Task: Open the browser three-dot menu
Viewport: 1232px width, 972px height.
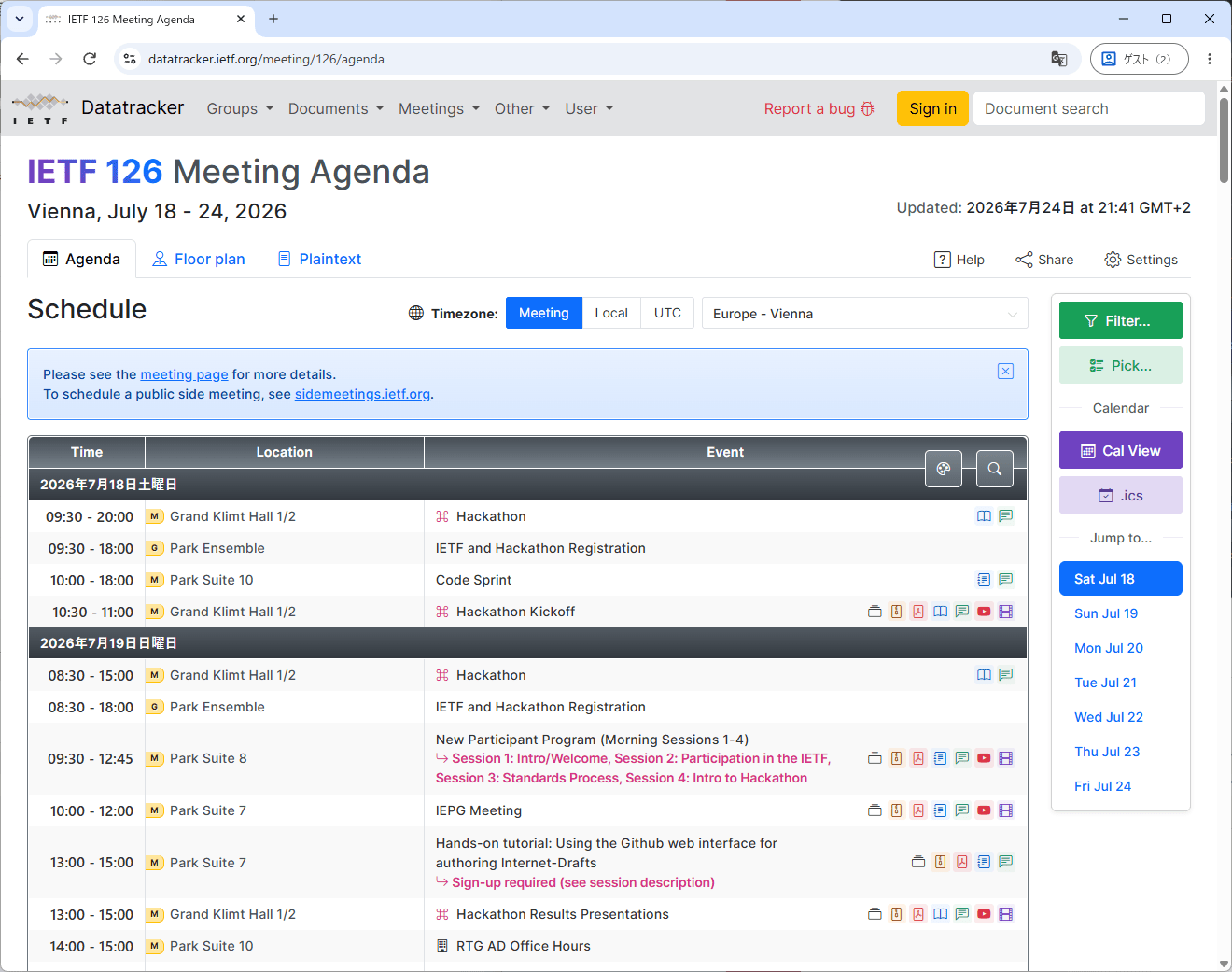Action: click(x=1210, y=59)
